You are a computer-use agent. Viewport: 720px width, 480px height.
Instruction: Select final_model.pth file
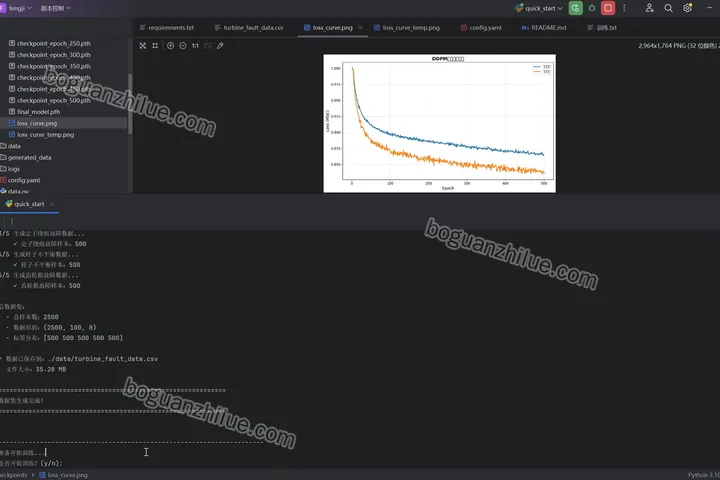click(x=39, y=112)
